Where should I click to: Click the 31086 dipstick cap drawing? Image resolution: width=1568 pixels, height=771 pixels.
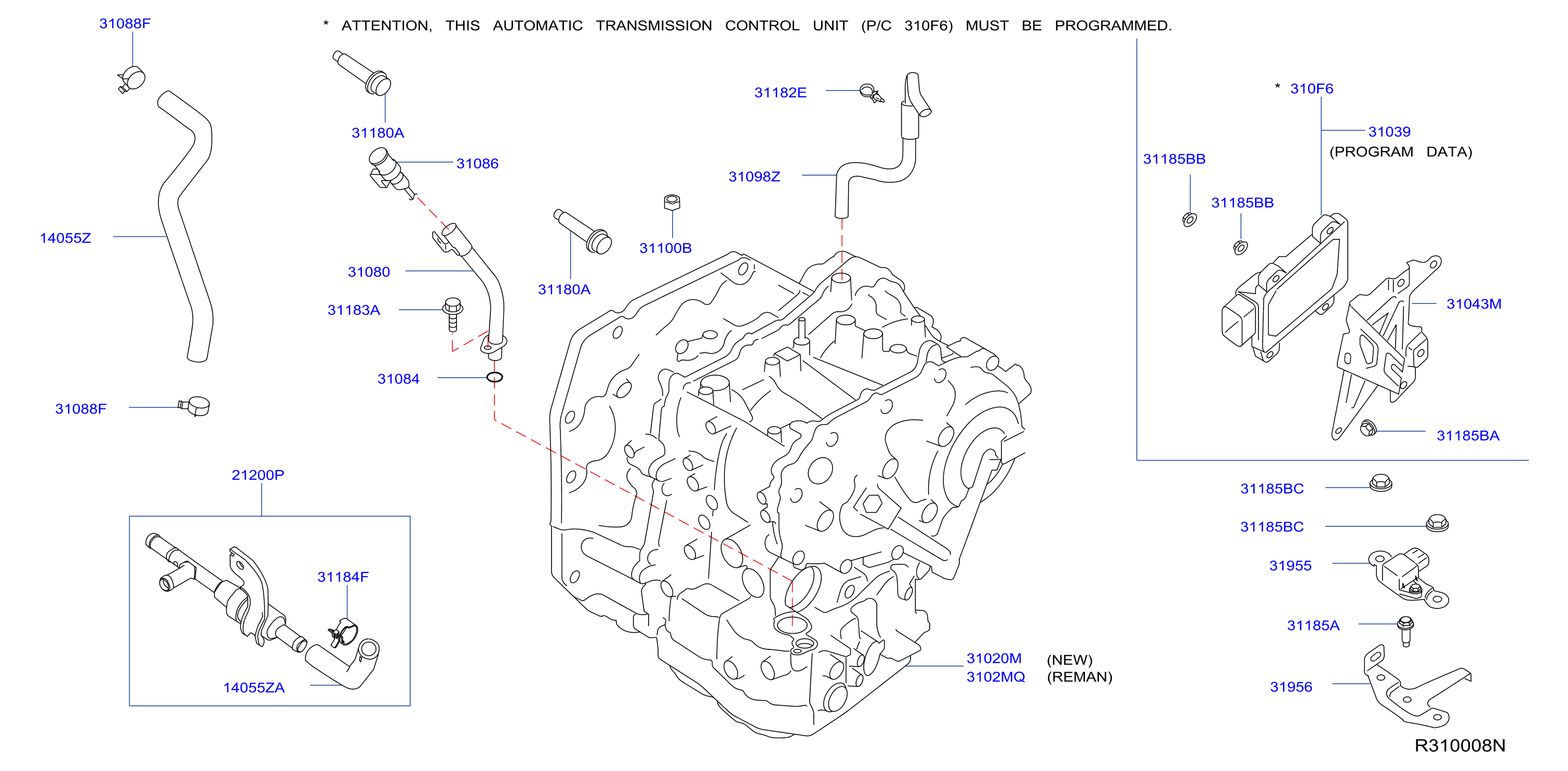pos(392,173)
